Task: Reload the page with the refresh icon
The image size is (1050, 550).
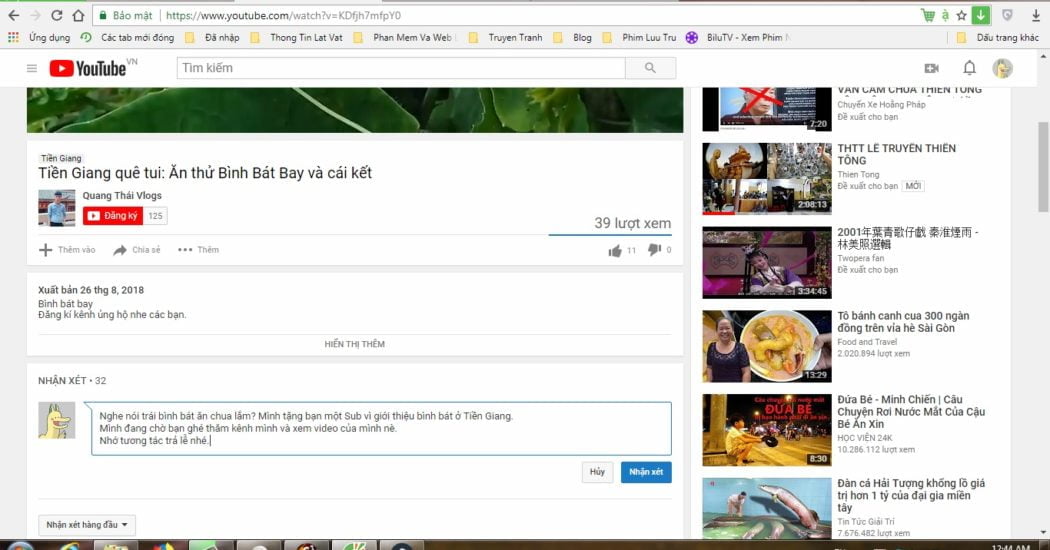Action: pyautogui.click(x=57, y=15)
